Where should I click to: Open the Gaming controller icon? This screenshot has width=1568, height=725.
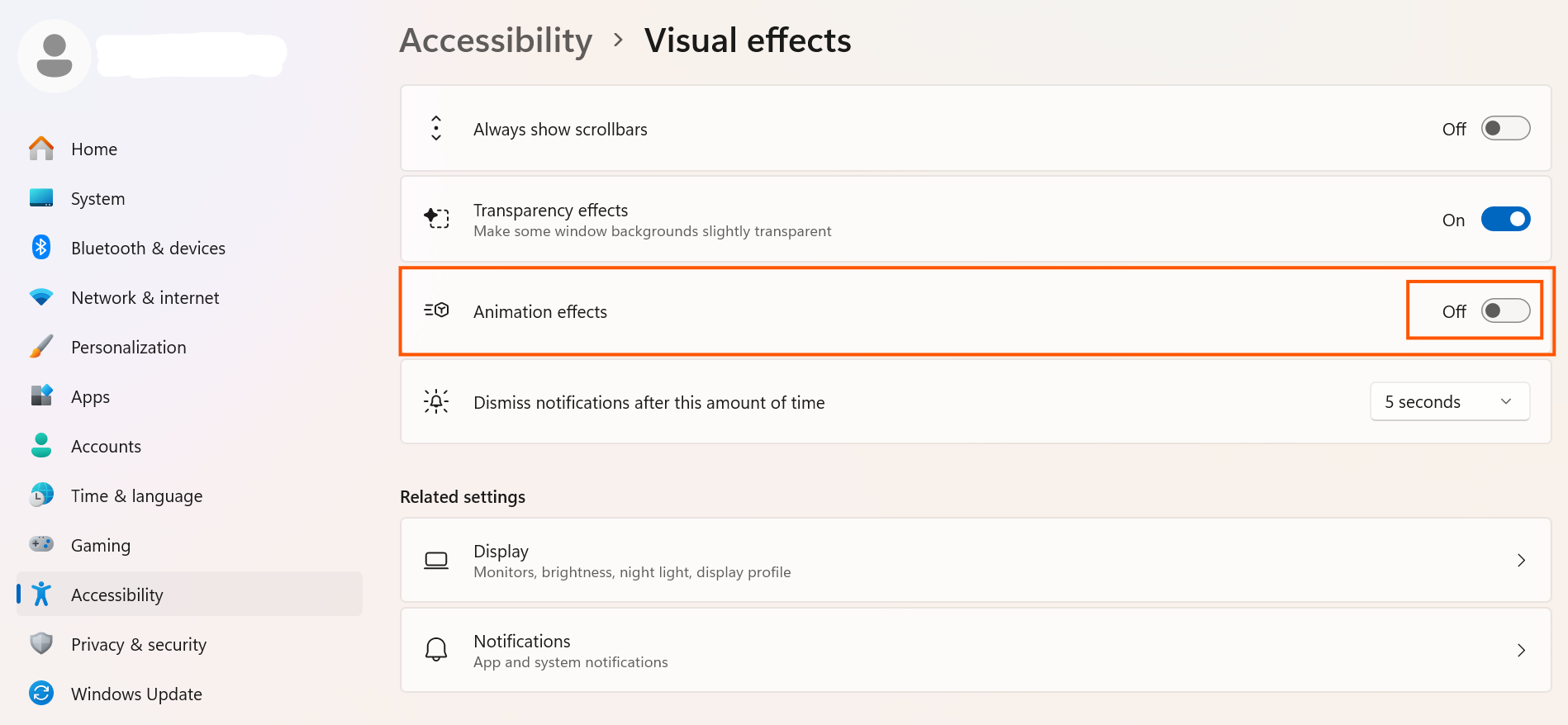click(41, 544)
